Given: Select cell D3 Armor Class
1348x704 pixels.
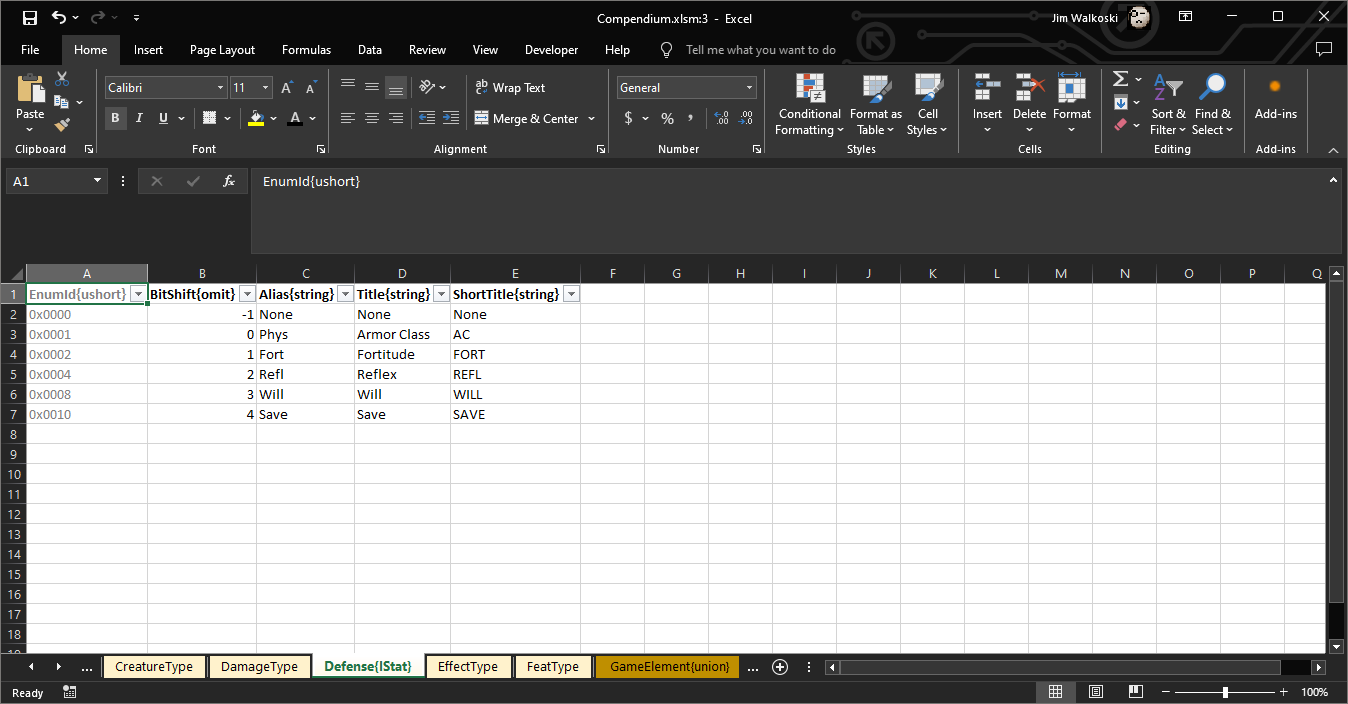Looking at the screenshot, I should point(402,334).
